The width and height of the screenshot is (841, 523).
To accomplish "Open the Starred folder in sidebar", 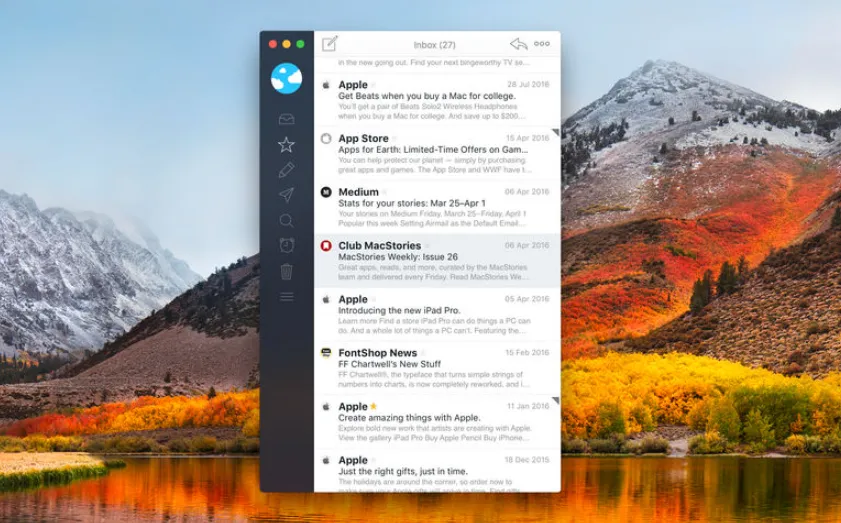I will (x=286, y=144).
